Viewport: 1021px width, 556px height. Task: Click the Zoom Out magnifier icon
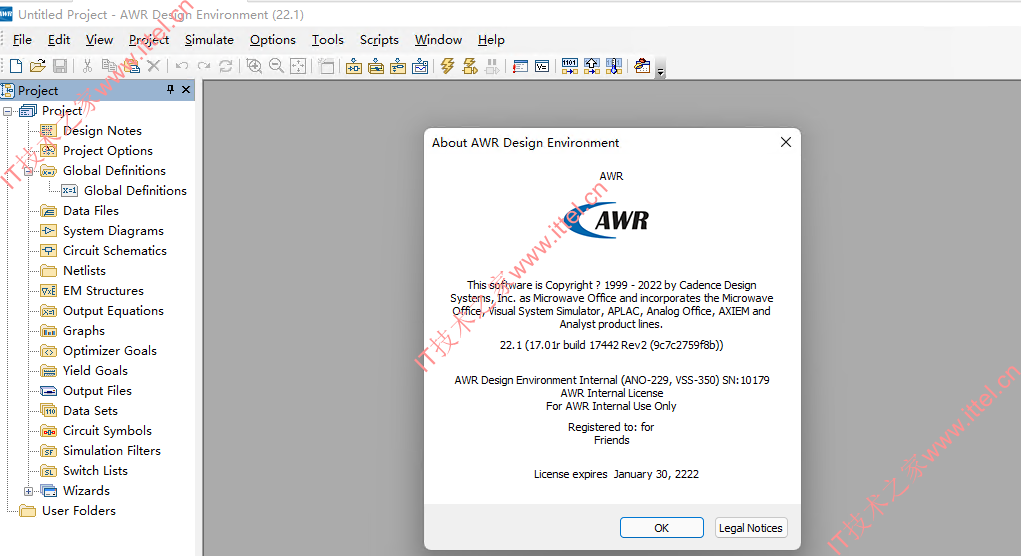click(x=276, y=66)
